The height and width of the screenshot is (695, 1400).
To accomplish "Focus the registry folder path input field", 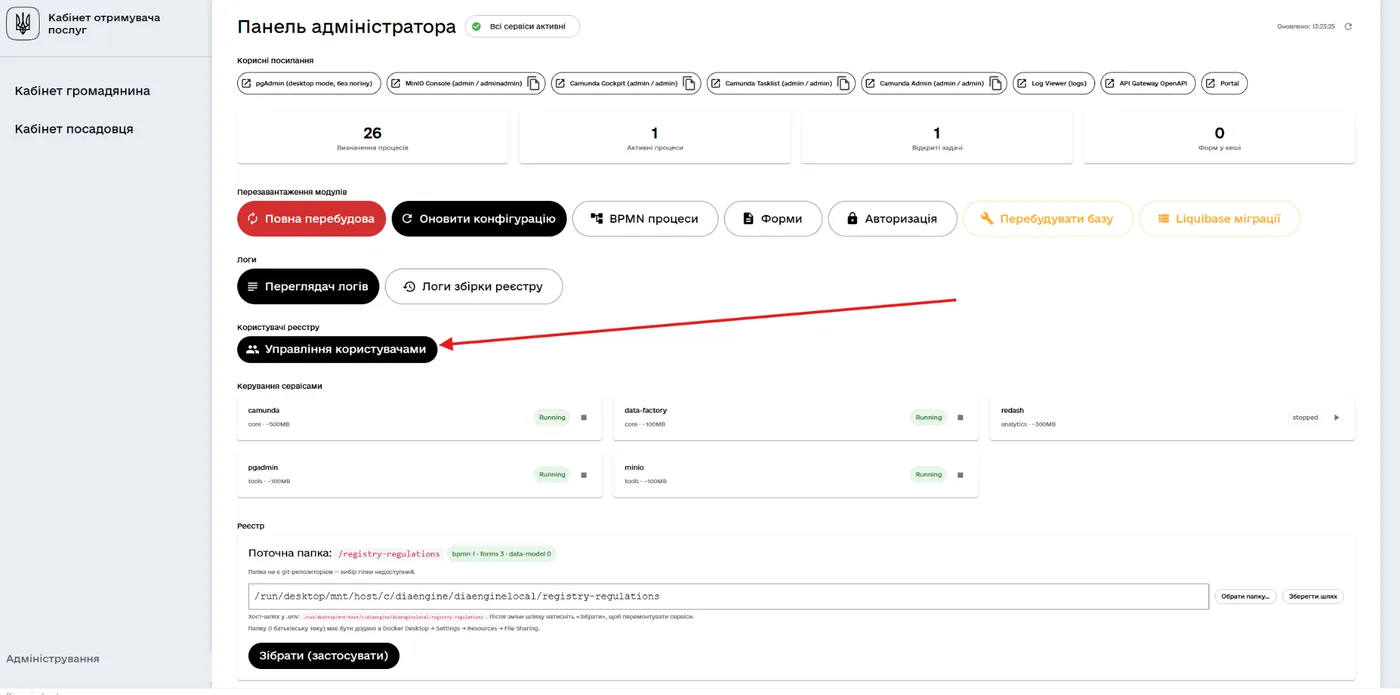I will (x=728, y=596).
